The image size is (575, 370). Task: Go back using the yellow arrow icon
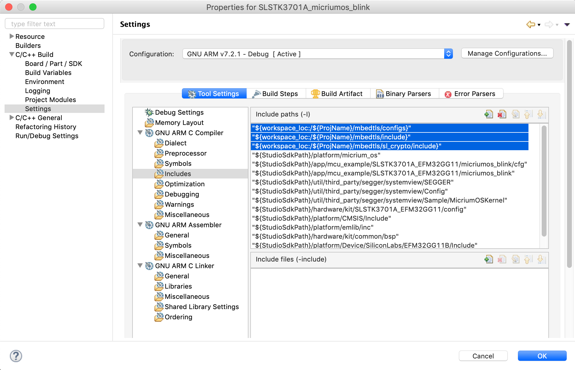tap(530, 25)
